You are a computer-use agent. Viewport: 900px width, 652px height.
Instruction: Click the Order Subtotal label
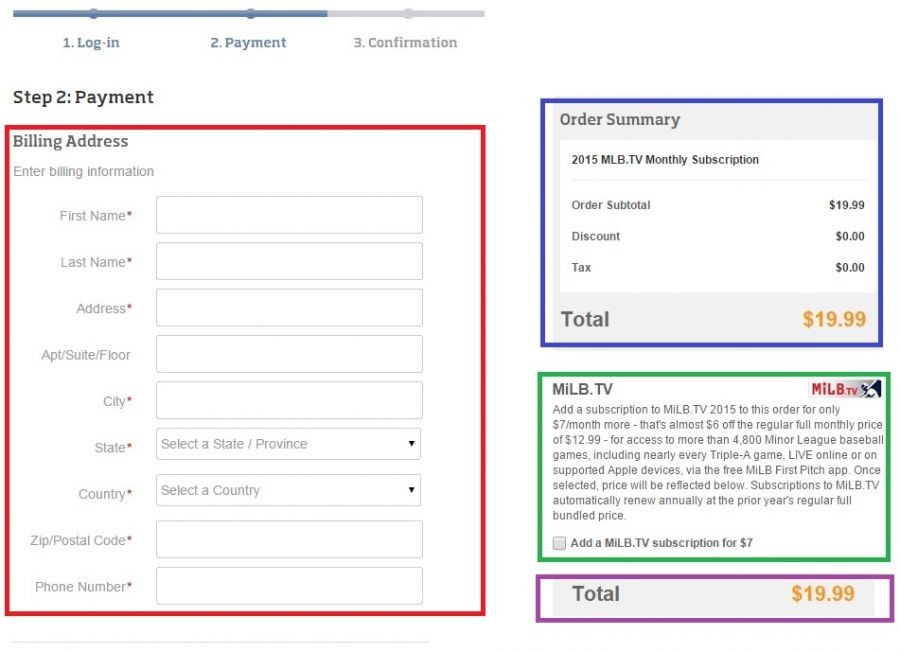611,205
